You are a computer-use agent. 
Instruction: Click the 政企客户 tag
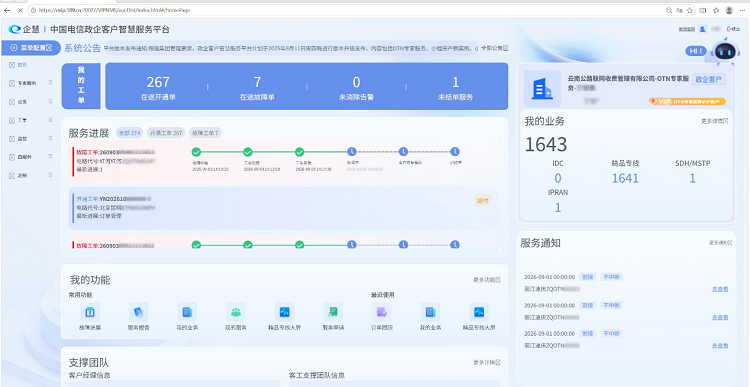[709, 79]
